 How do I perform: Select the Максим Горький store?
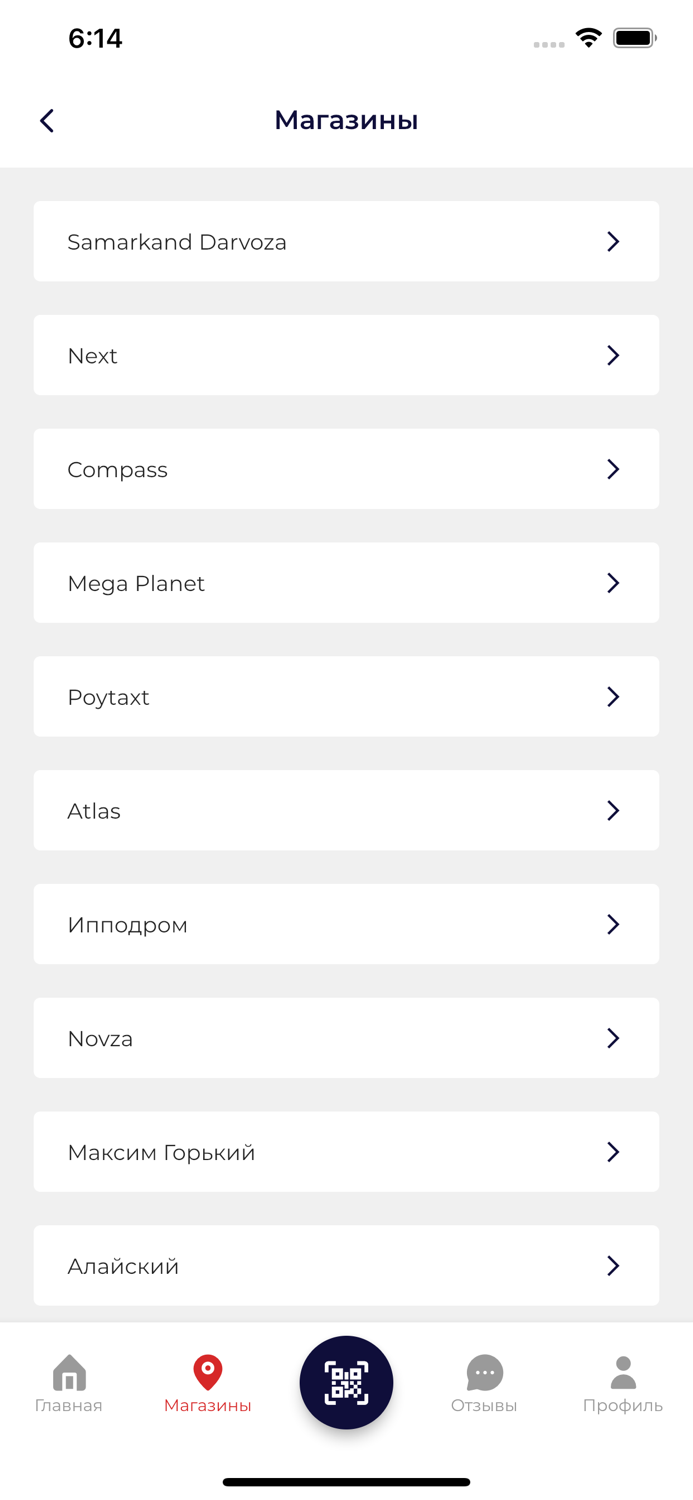tap(346, 1152)
